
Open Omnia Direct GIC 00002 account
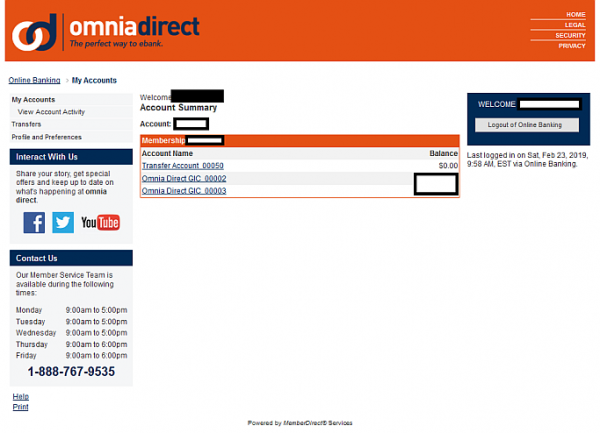pyautogui.click(x=184, y=178)
